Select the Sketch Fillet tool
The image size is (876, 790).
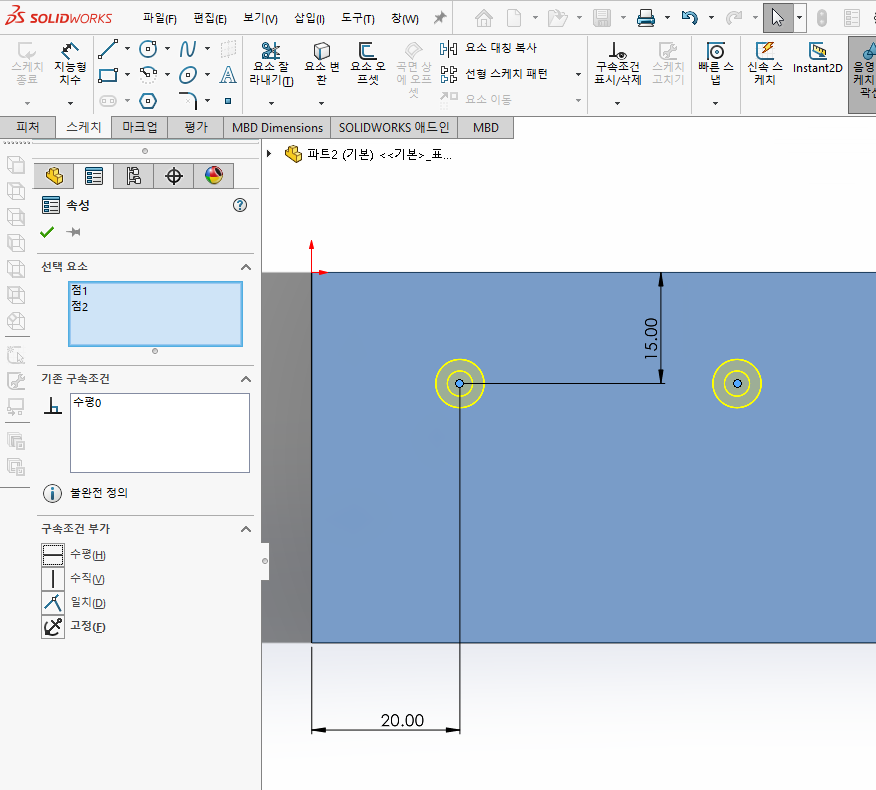pyautogui.click(x=188, y=101)
